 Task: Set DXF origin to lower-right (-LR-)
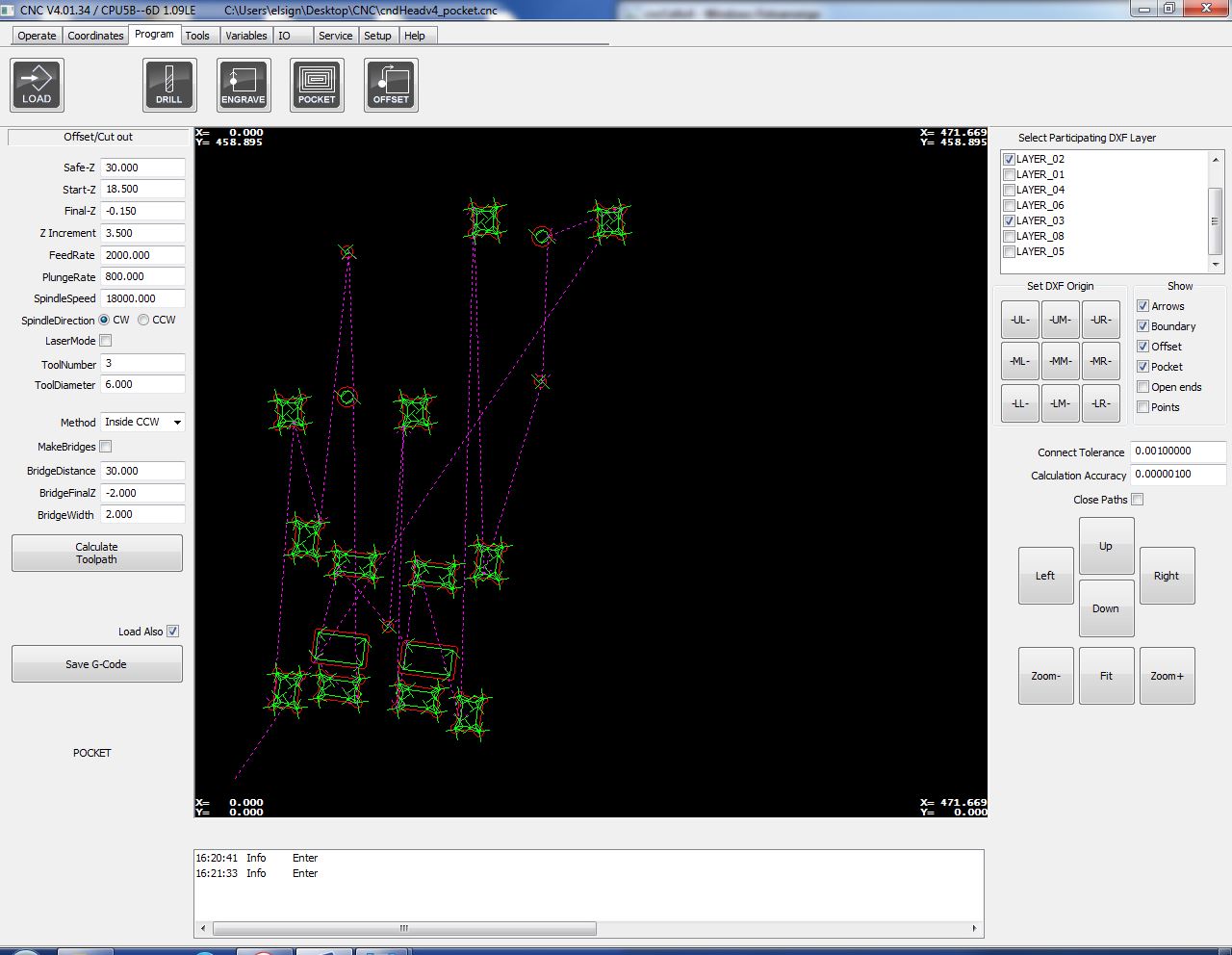(1100, 403)
